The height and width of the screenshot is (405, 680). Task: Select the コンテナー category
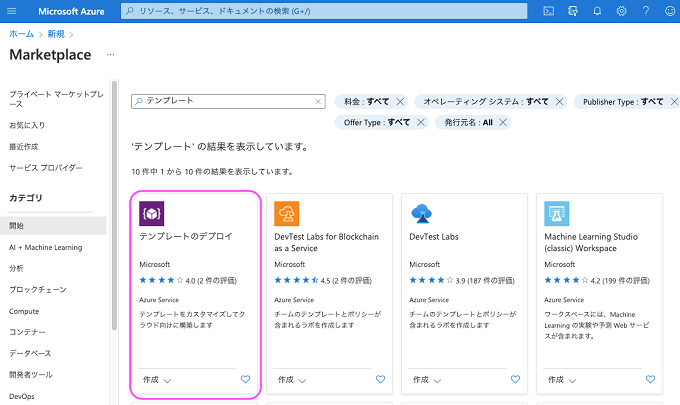click(27, 332)
